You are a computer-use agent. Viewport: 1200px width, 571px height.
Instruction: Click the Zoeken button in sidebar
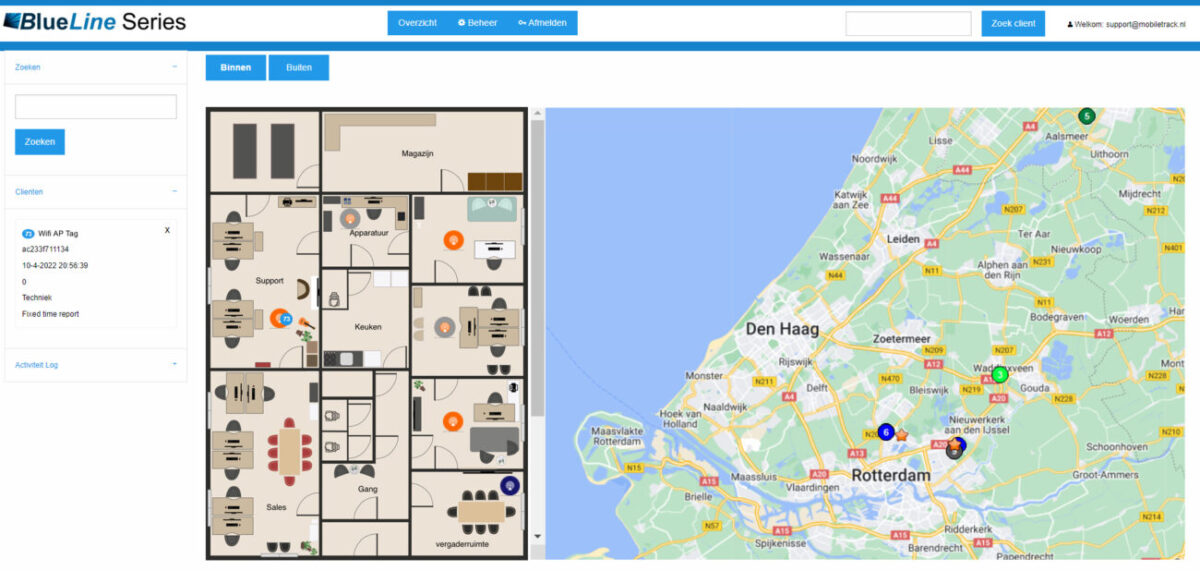40,142
